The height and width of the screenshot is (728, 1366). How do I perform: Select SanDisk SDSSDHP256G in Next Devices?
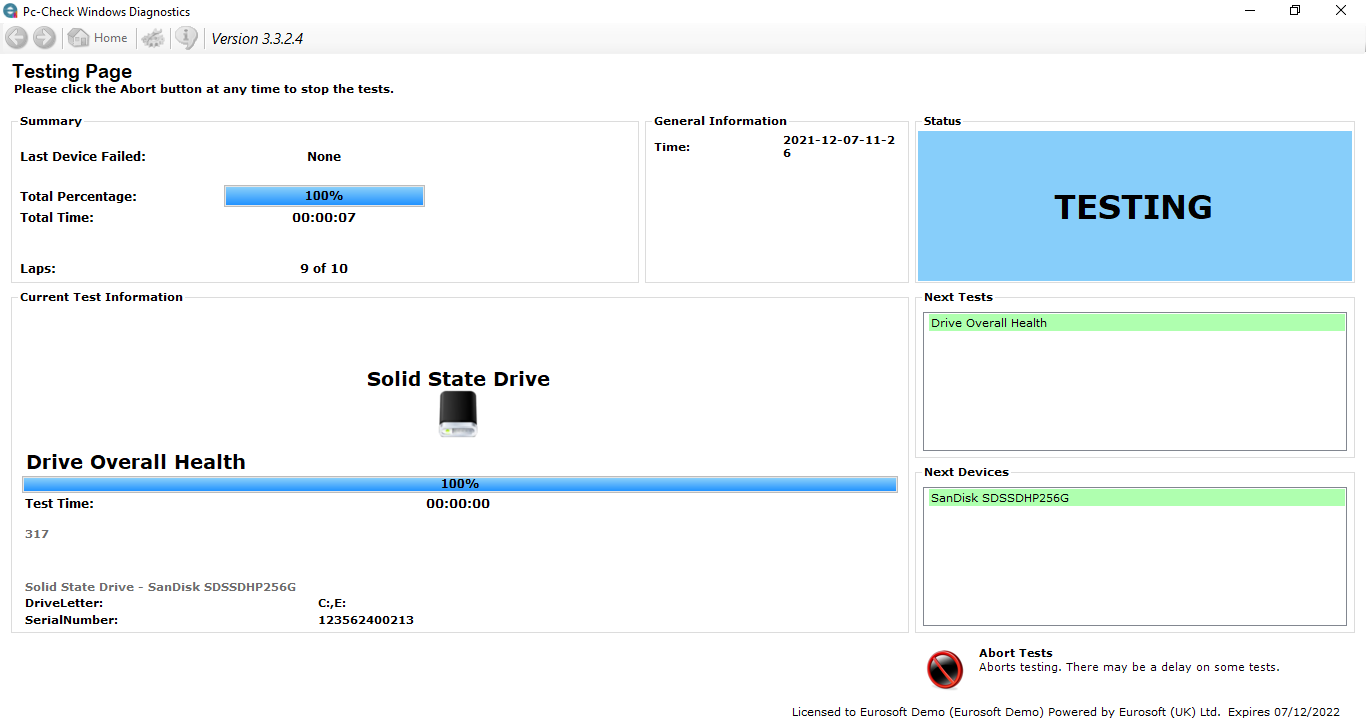click(x=1135, y=498)
